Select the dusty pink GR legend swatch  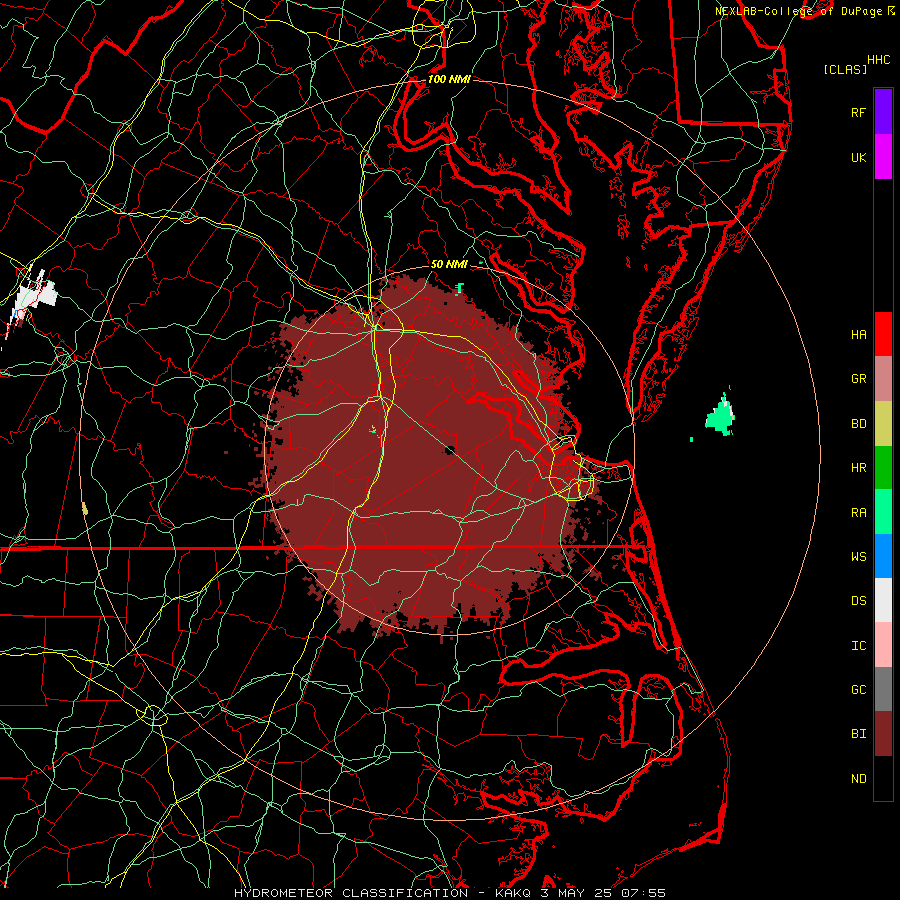pos(883,379)
